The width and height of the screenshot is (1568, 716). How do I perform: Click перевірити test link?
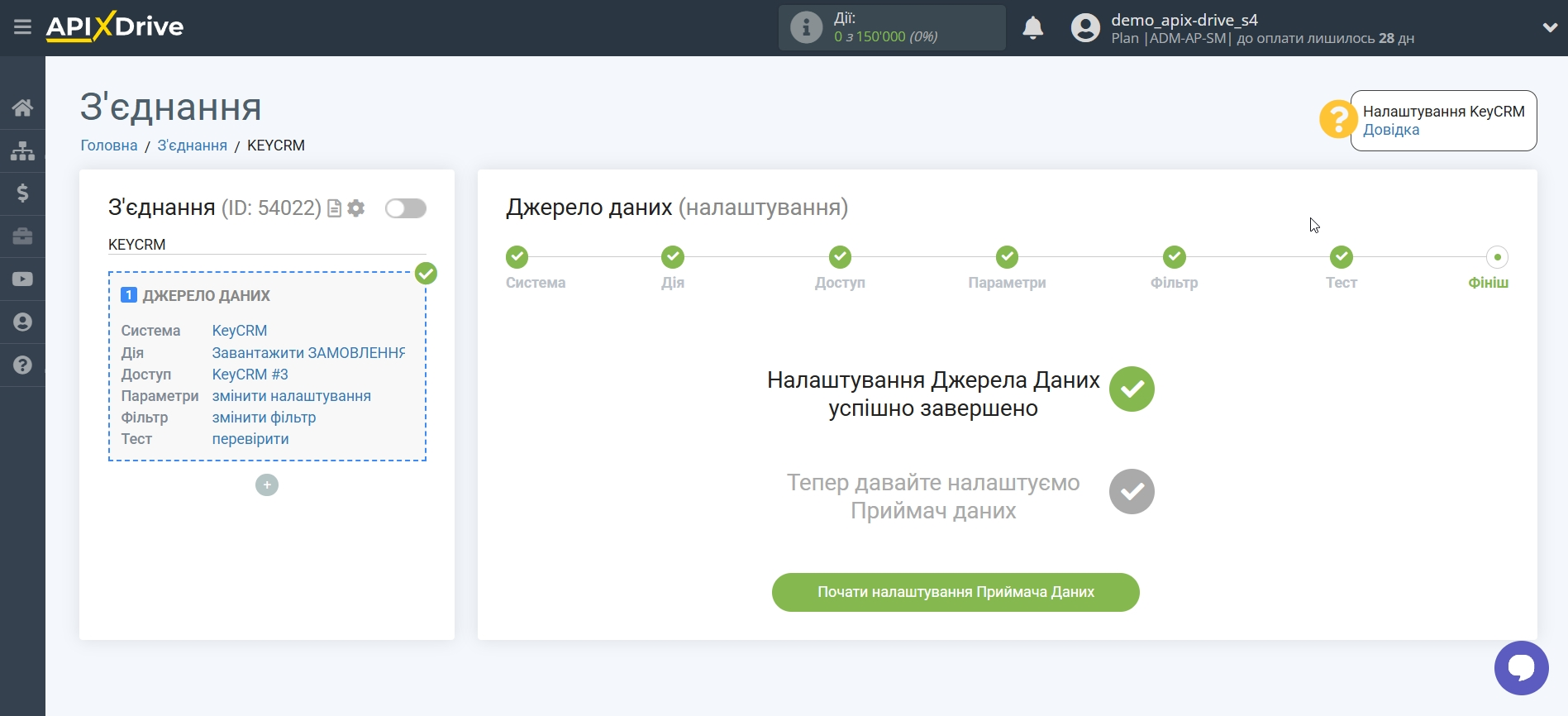[x=250, y=439]
